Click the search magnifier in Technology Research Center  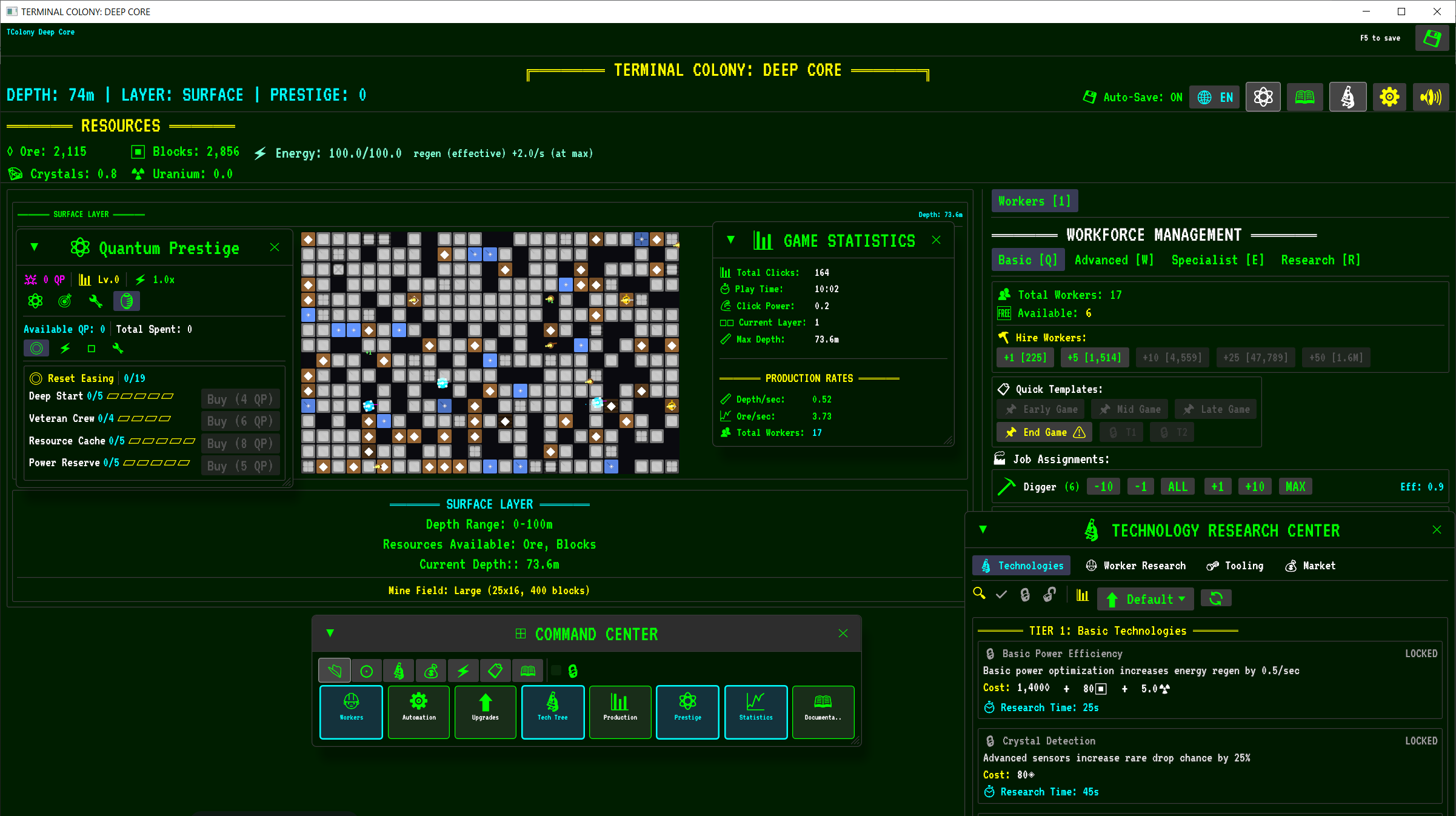click(x=979, y=594)
